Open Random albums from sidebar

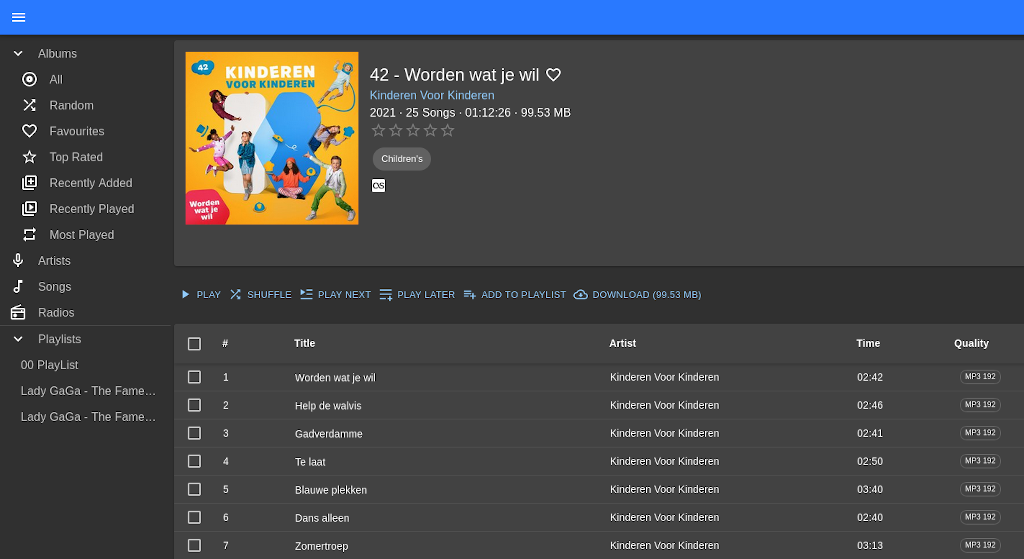(71, 105)
